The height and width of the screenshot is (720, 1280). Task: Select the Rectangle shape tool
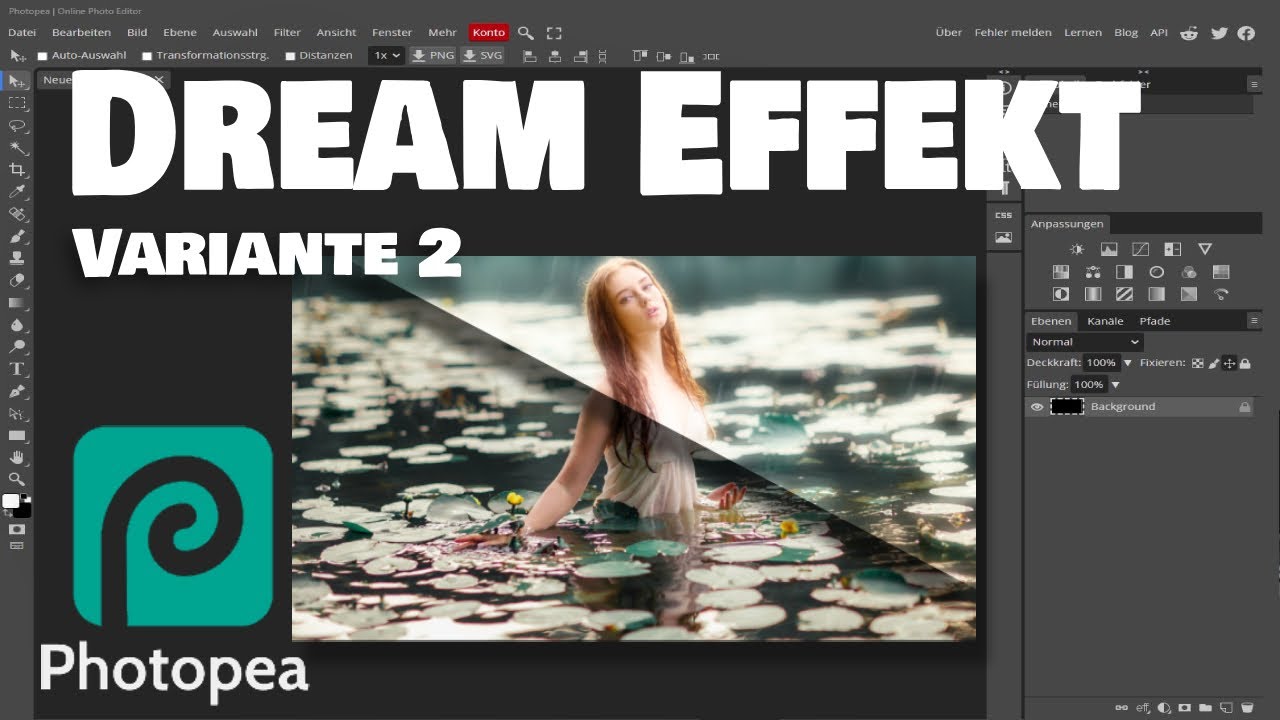coord(17,436)
